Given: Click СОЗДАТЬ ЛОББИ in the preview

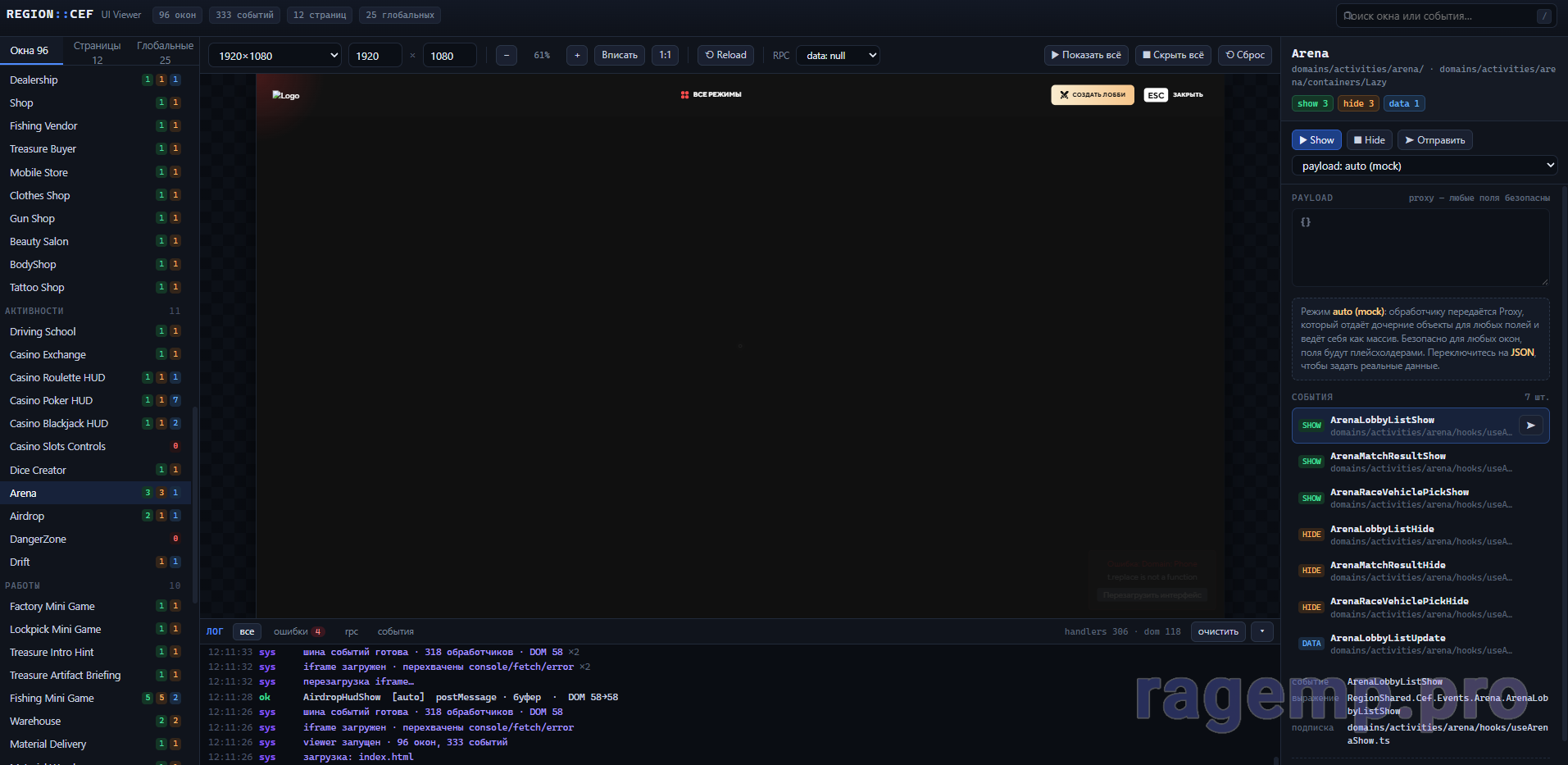Looking at the screenshot, I should (1093, 95).
